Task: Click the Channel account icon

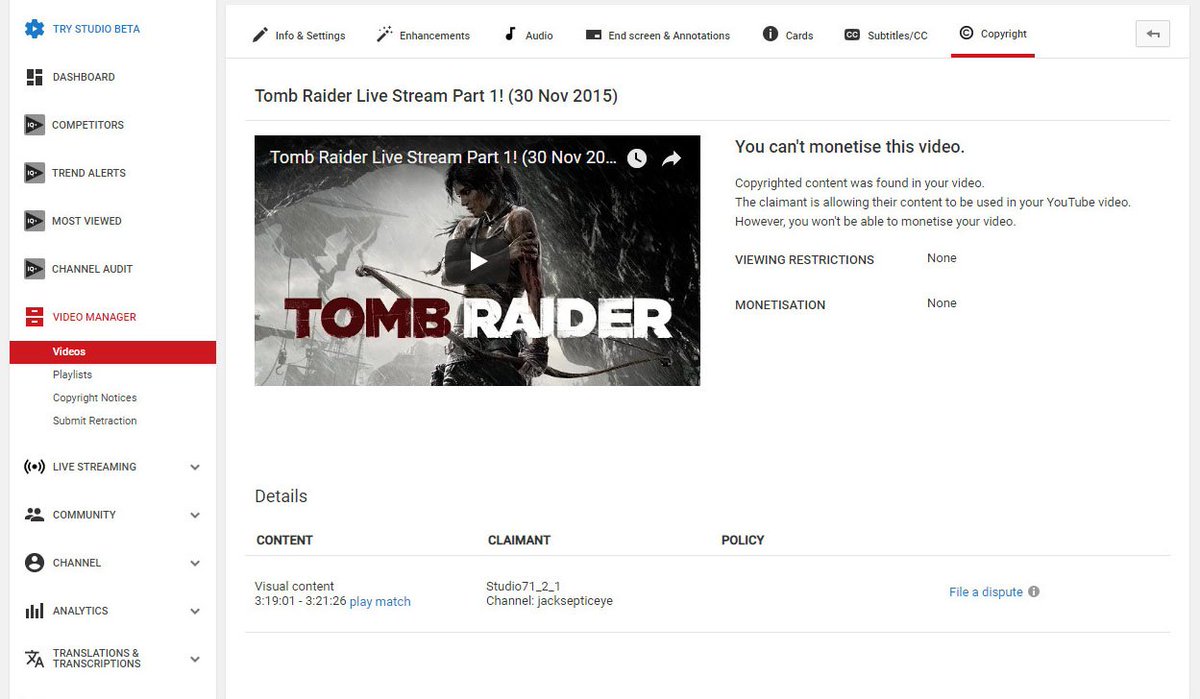Action: pos(34,563)
